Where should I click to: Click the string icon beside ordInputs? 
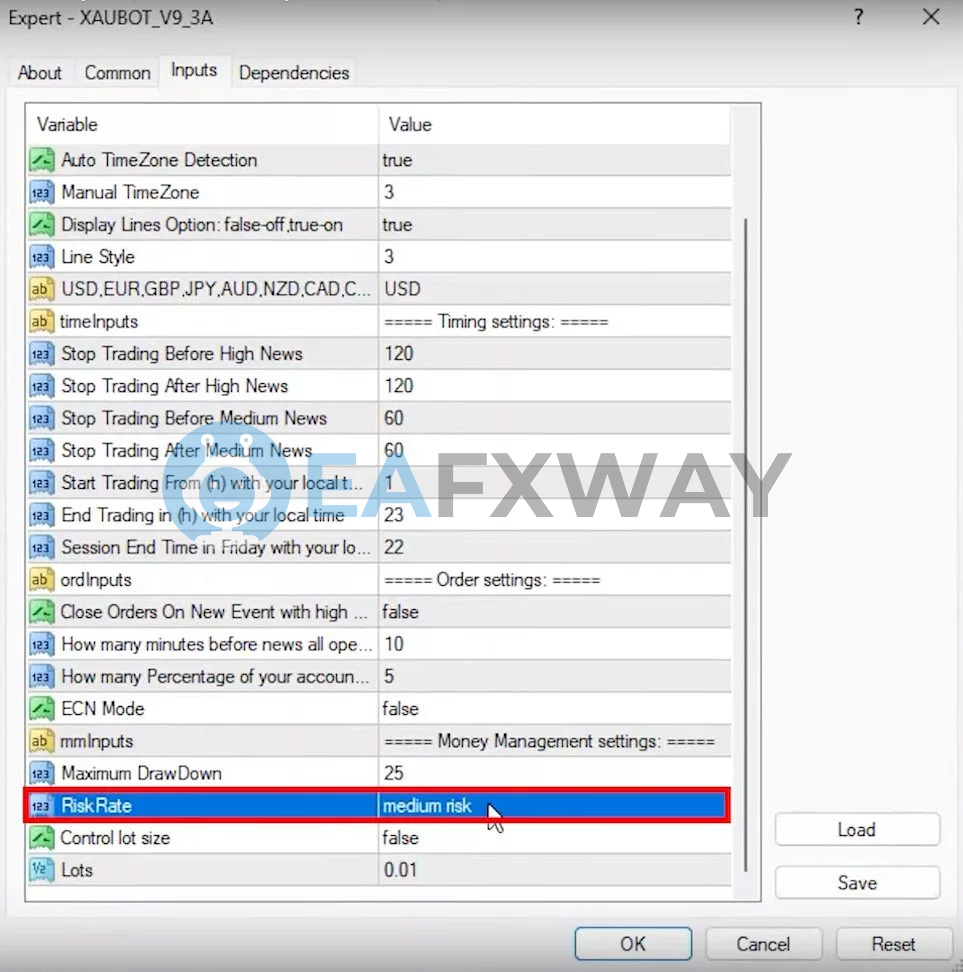point(42,580)
